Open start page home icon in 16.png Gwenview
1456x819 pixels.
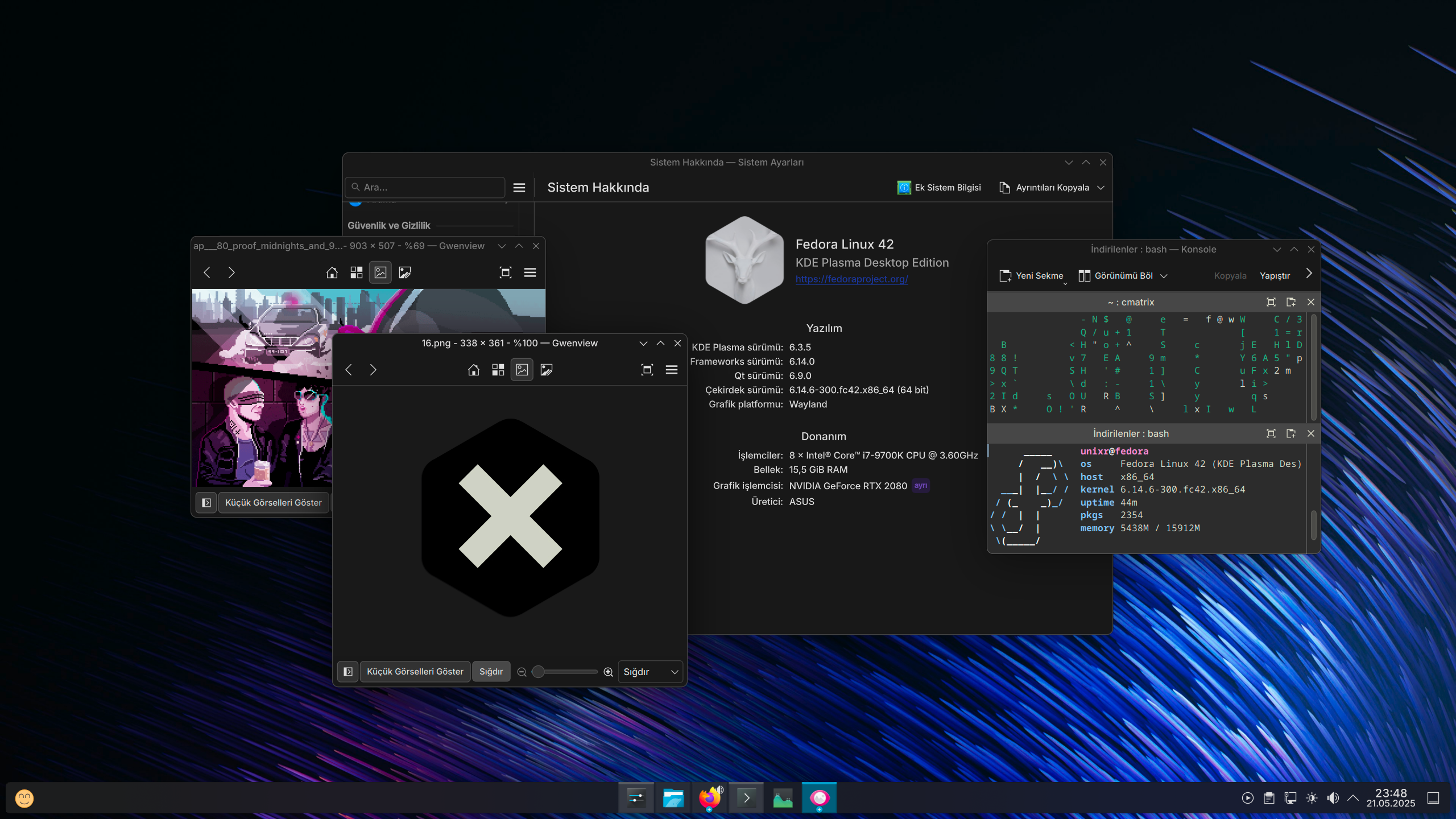click(x=473, y=370)
